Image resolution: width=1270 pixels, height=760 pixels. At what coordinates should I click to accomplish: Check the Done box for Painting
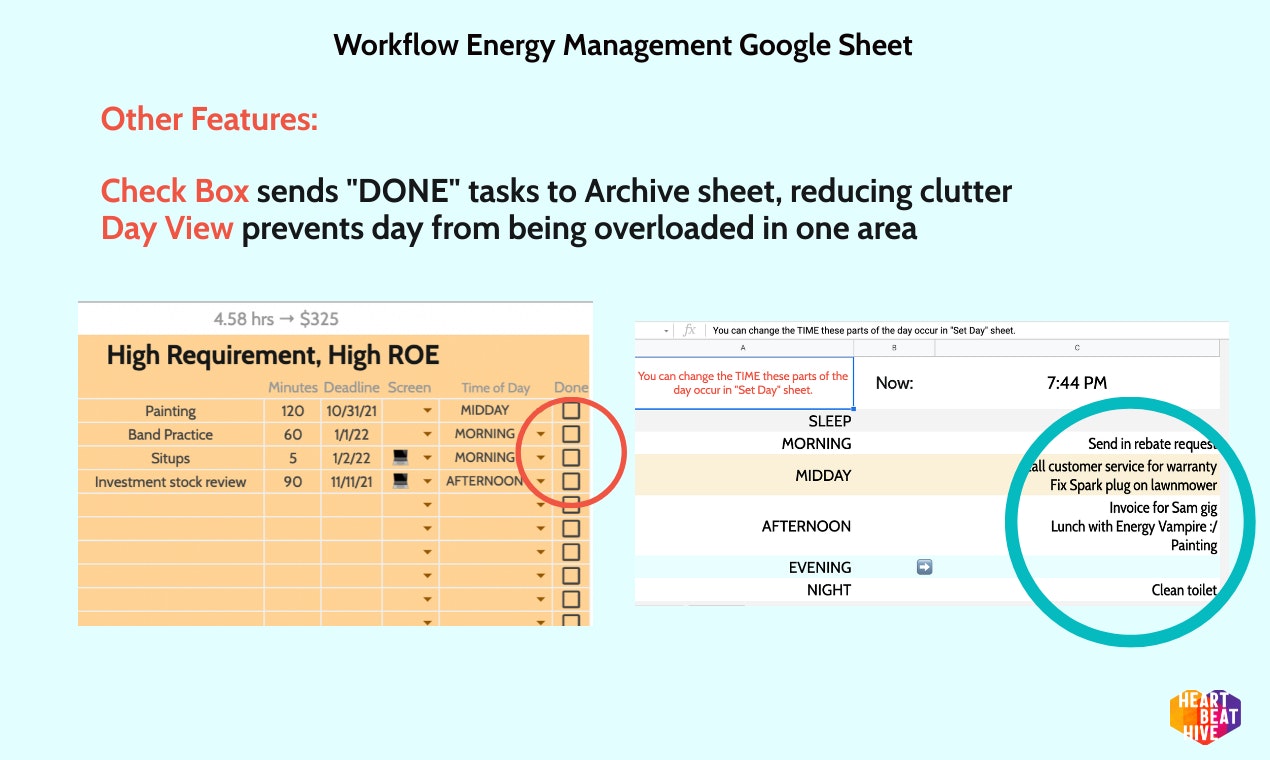tap(569, 410)
